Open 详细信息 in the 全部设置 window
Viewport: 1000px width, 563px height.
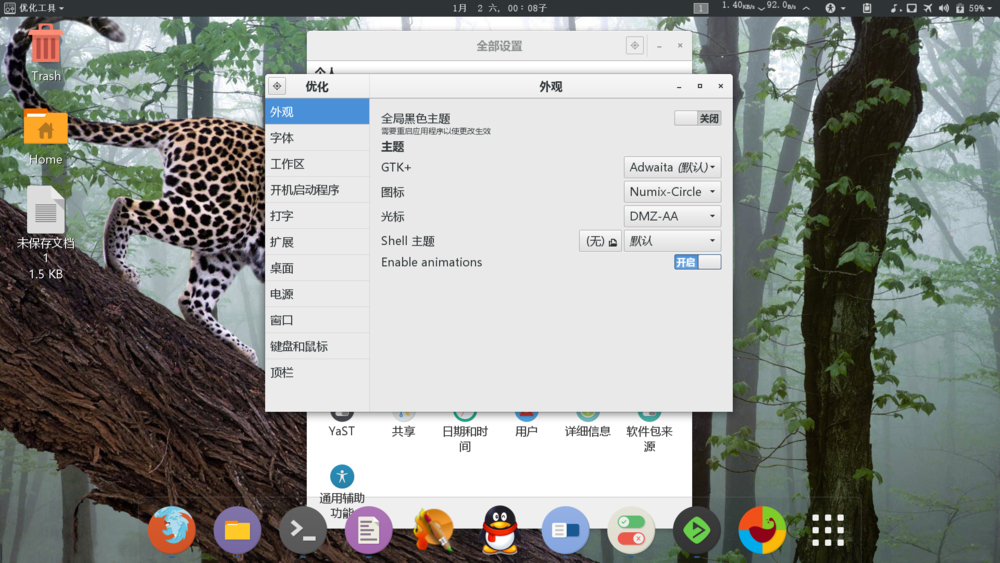(x=587, y=423)
